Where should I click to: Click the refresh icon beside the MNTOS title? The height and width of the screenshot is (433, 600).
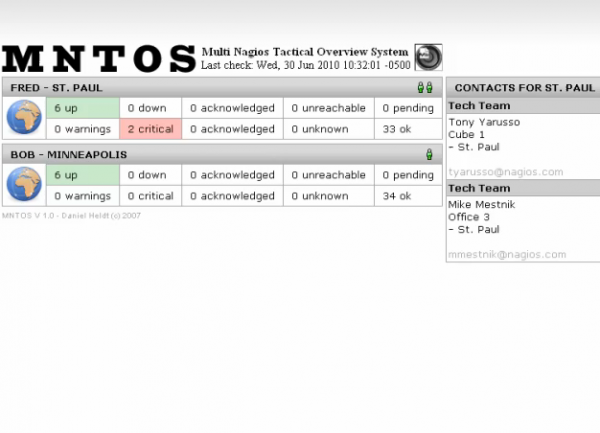[x=428, y=57]
